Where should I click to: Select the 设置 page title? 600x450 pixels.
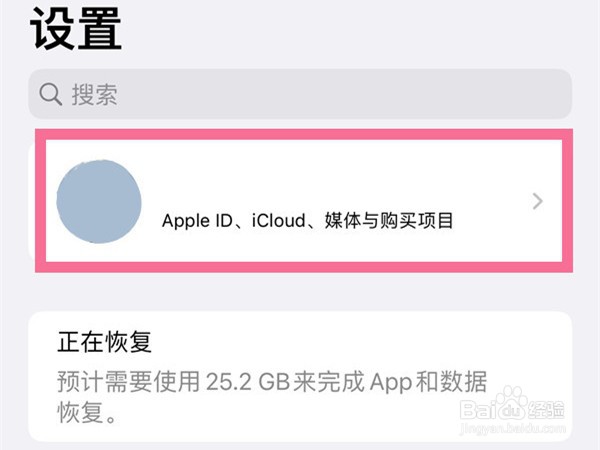click(76, 29)
